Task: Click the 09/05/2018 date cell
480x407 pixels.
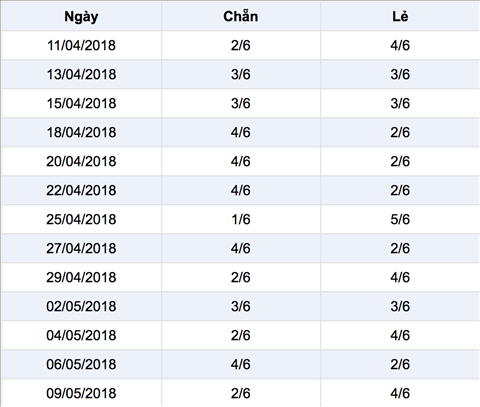Action: pyautogui.click(x=81, y=393)
